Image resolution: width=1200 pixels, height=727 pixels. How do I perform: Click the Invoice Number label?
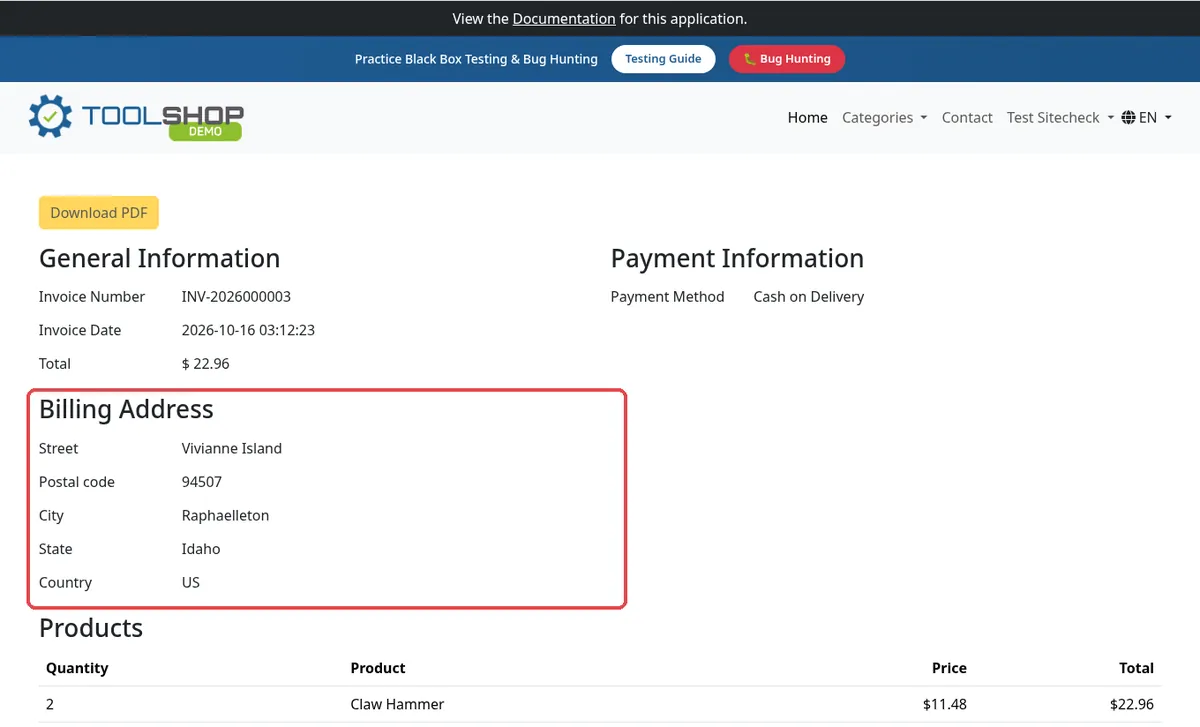(92, 297)
